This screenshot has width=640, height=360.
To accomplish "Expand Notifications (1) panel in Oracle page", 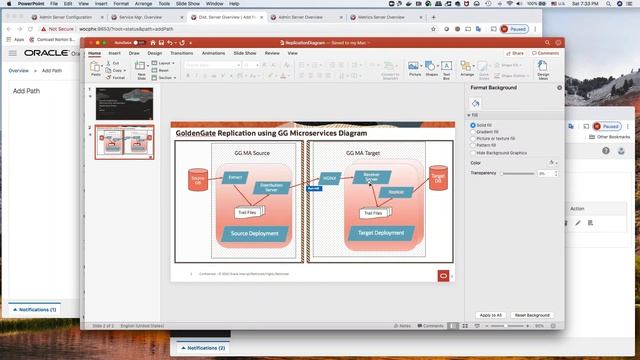I will [x=34, y=310].
